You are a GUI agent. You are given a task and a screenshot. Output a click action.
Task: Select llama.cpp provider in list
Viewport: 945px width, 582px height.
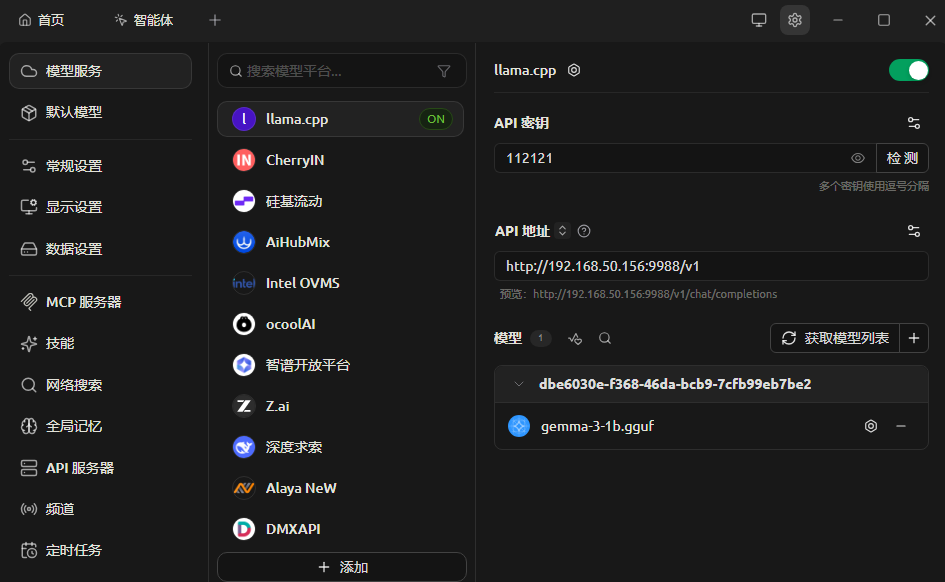click(341, 119)
